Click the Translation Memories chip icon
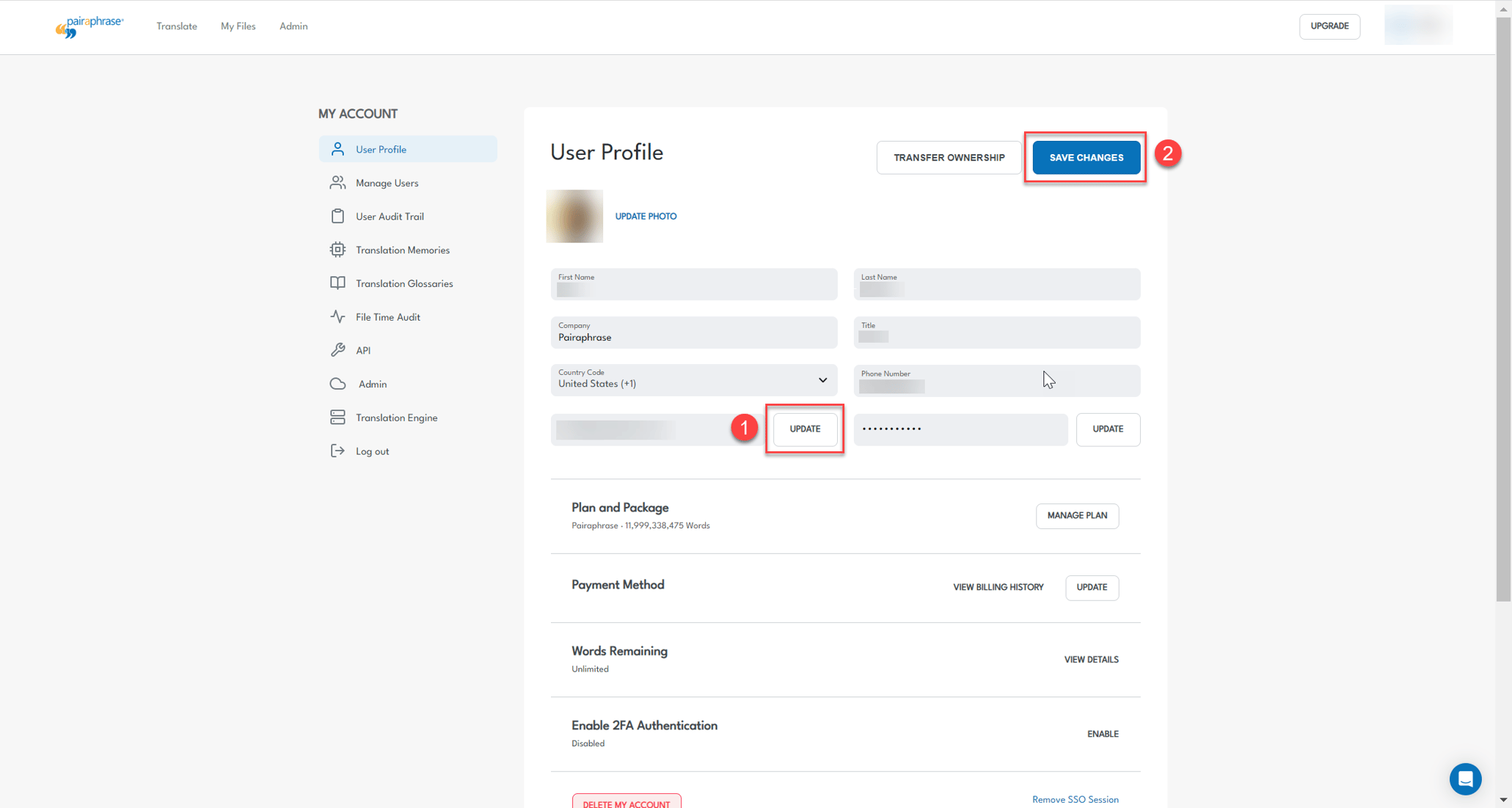The width and height of the screenshot is (1512, 808). (x=337, y=250)
